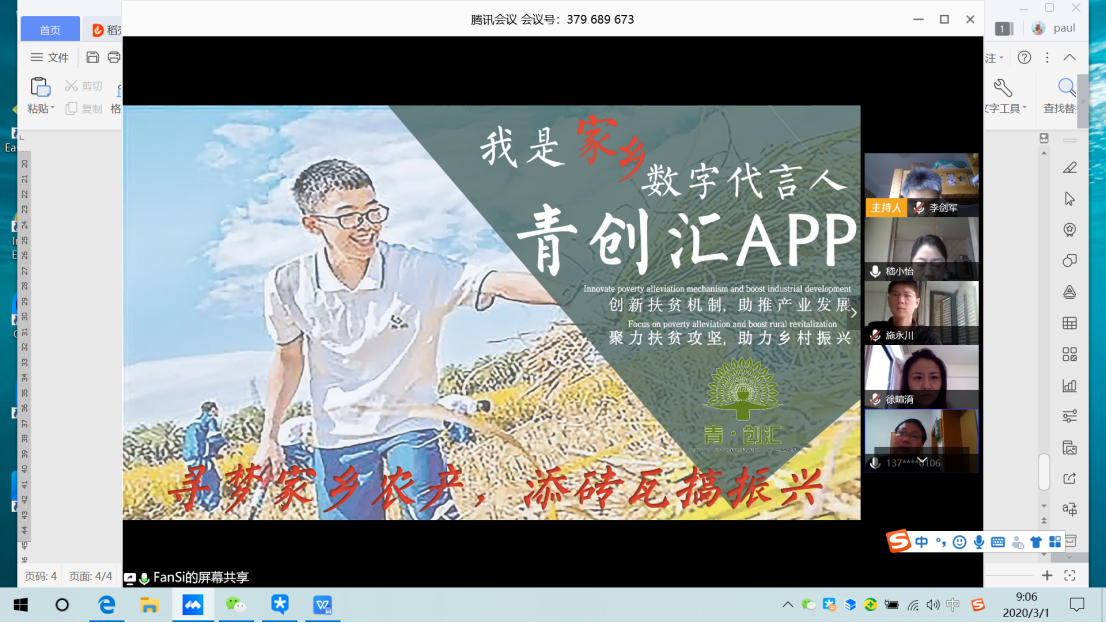Click the Sogou input microphone icon
Image resolution: width=1106 pixels, height=623 pixels.
pyautogui.click(x=978, y=542)
